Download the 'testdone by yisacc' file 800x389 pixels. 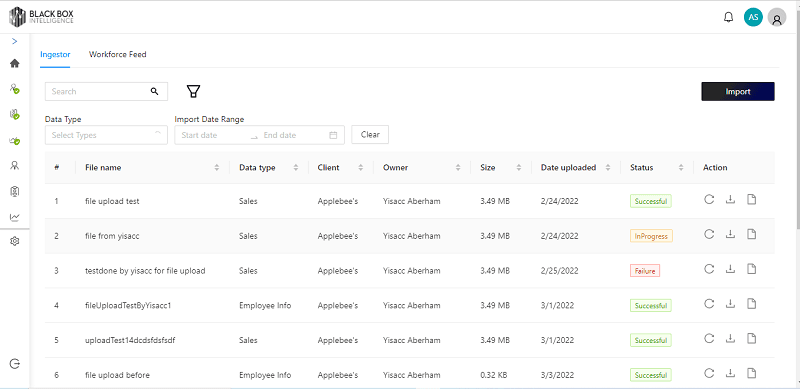pos(730,269)
